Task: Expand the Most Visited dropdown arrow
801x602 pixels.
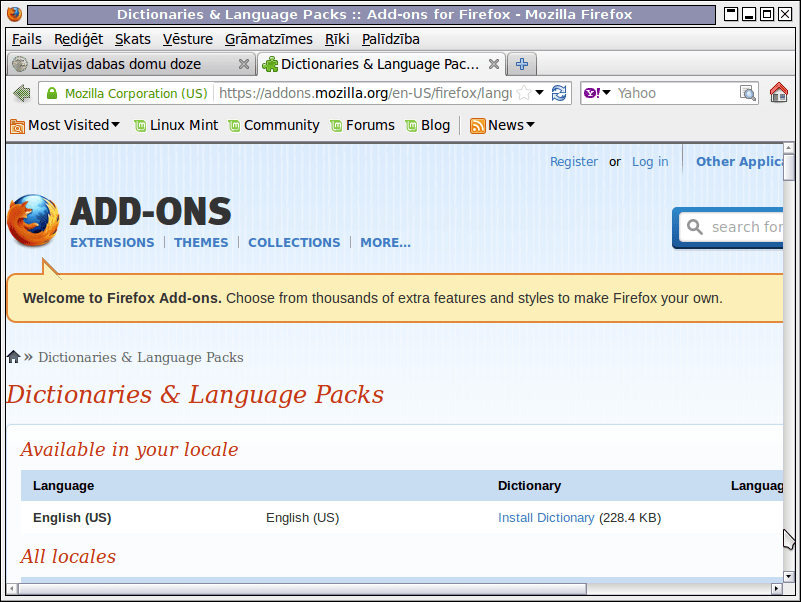Action: tap(115, 125)
